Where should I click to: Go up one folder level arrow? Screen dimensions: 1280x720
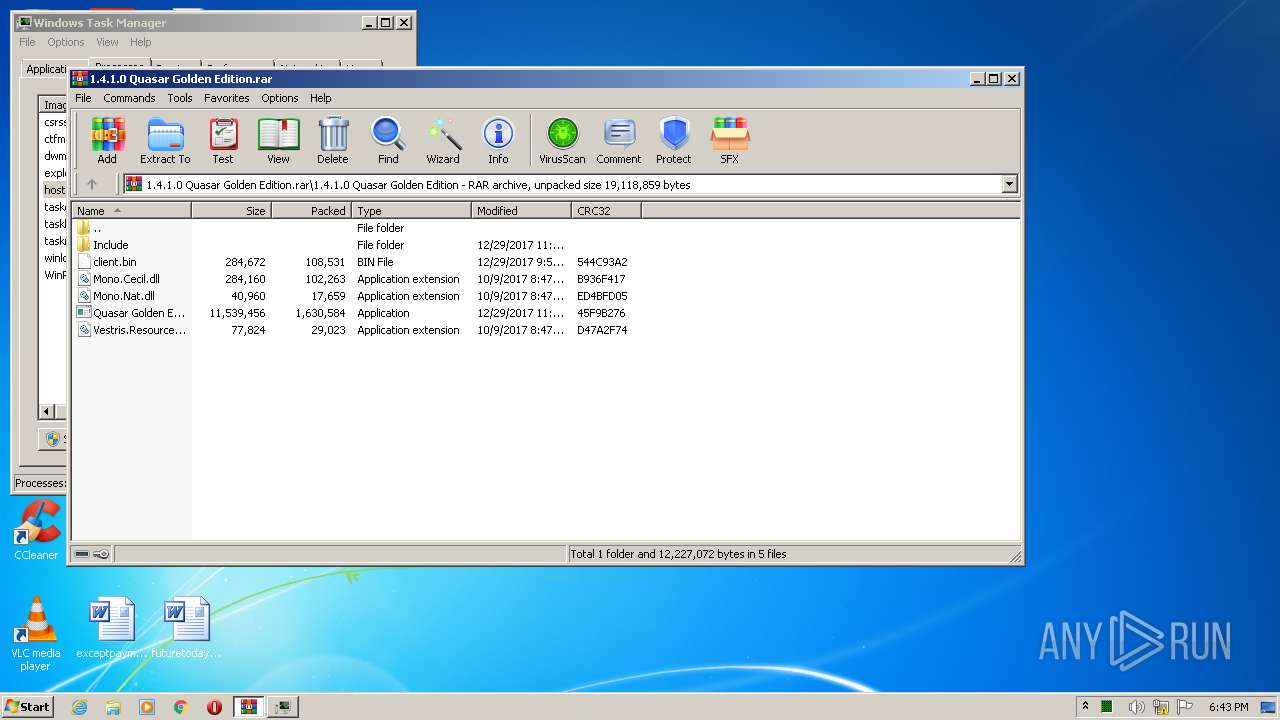coord(92,184)
